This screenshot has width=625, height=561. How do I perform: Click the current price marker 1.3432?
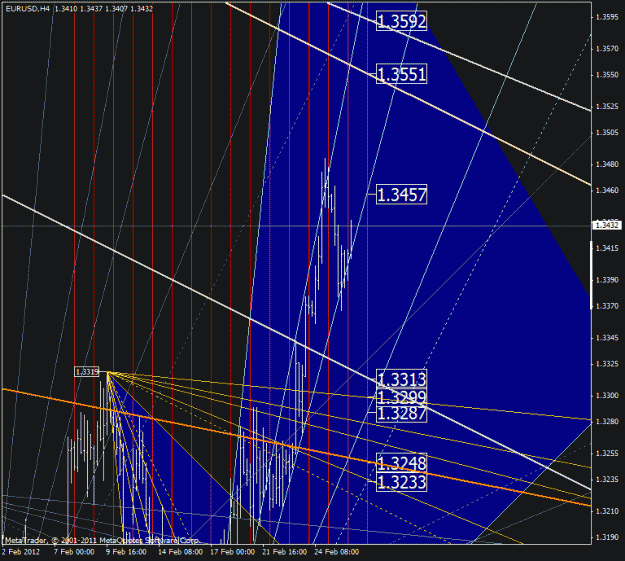[x=606, y=225]
